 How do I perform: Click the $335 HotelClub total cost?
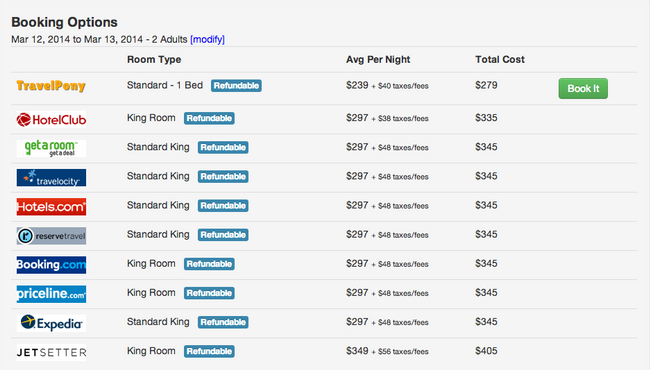[x=486, y=118]
